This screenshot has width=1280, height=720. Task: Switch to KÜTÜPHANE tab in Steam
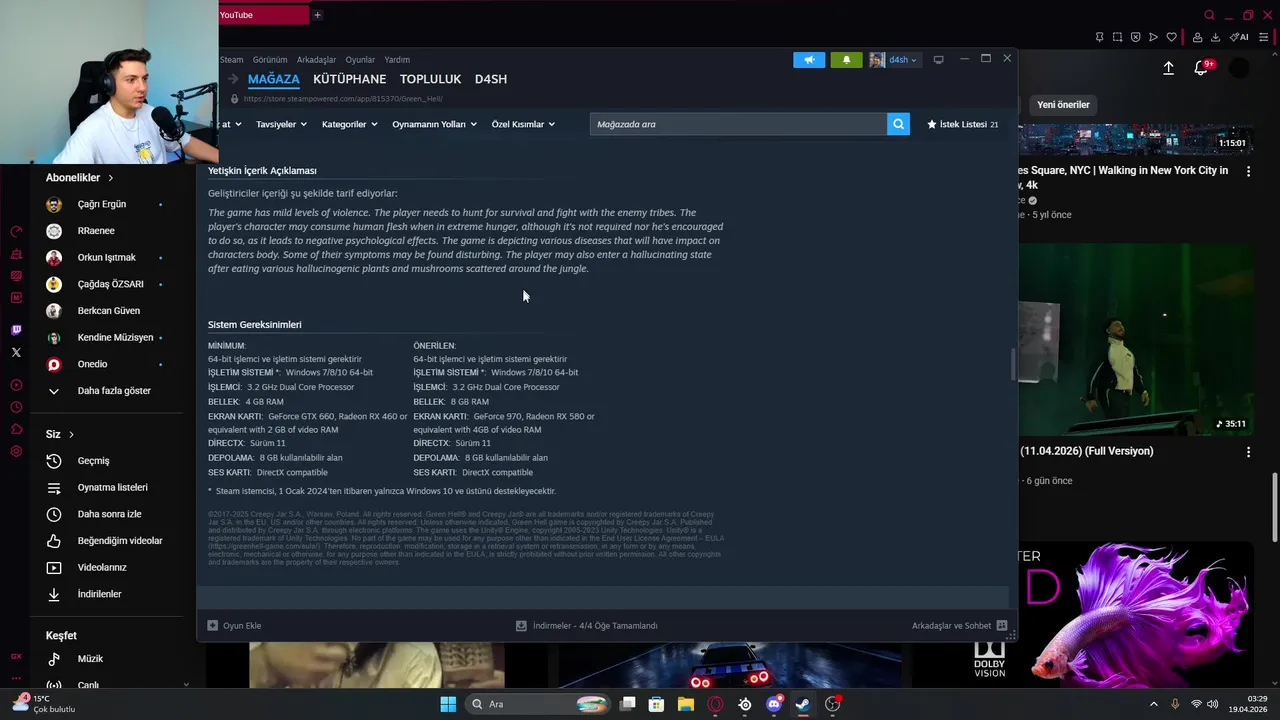click(349, 79)
